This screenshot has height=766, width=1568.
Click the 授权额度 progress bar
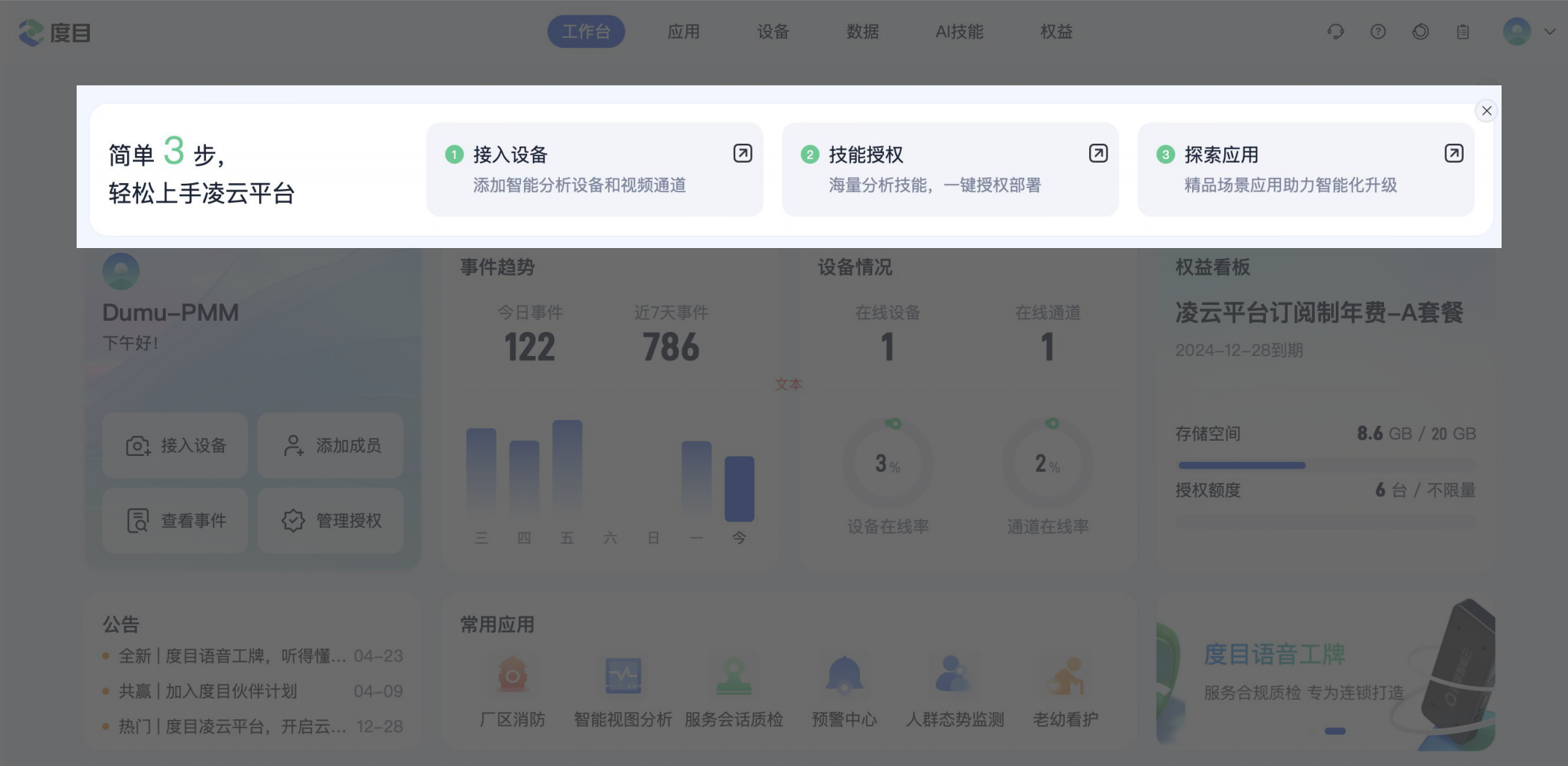point(1325,522)
